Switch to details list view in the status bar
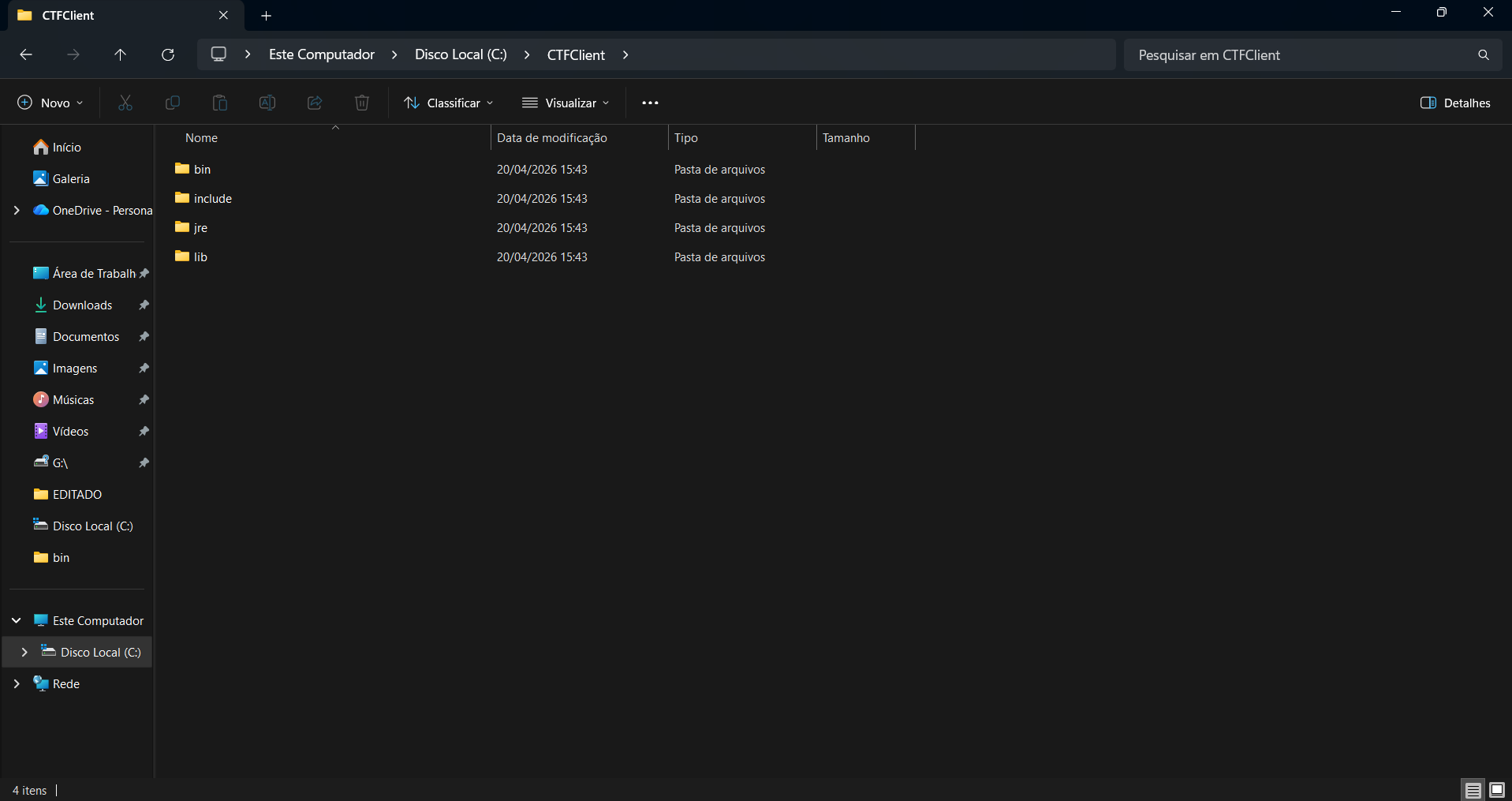The width and height of the screenshot is (1512, 801). (x=1473, y=789)
